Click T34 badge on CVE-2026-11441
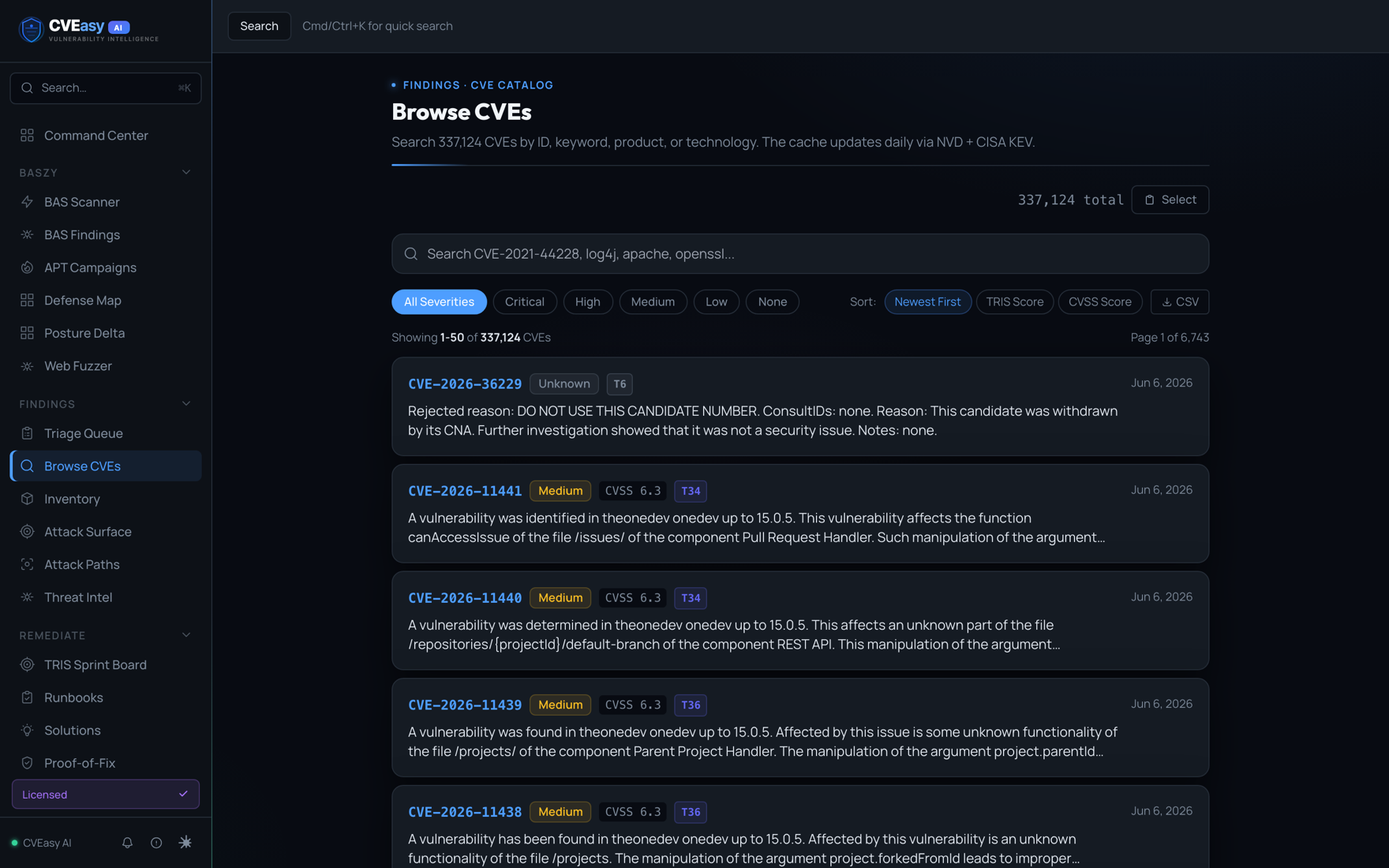The width and height of the screenshot is (1389, 868). click(x=691, y=491)
